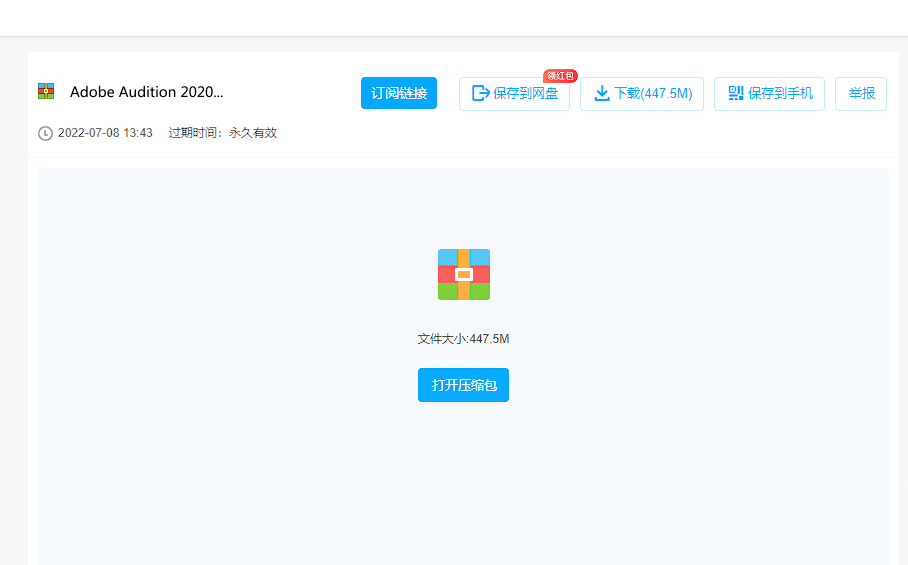Click the clock icon beside upload date
Screen dimensions: 908x565
(45, 133)
